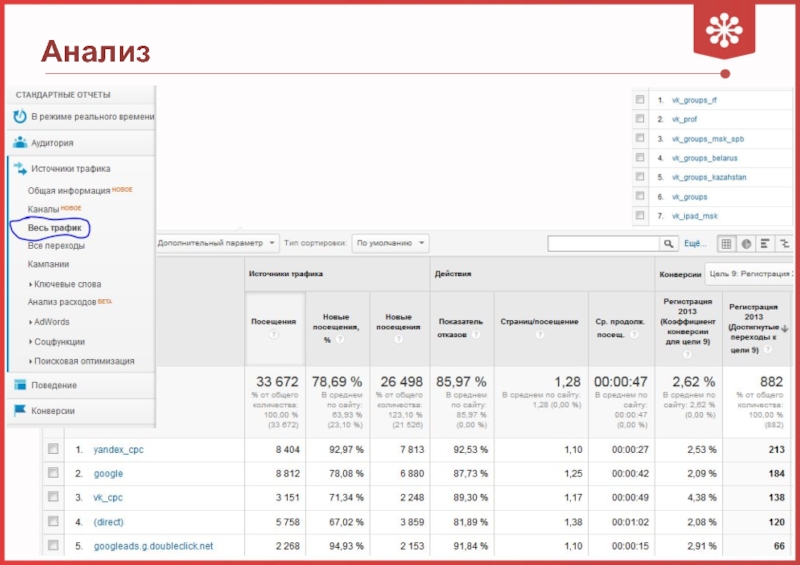800x565 pixels.
Task: Click the Audience people icon
Action: (x=19, y=143)
